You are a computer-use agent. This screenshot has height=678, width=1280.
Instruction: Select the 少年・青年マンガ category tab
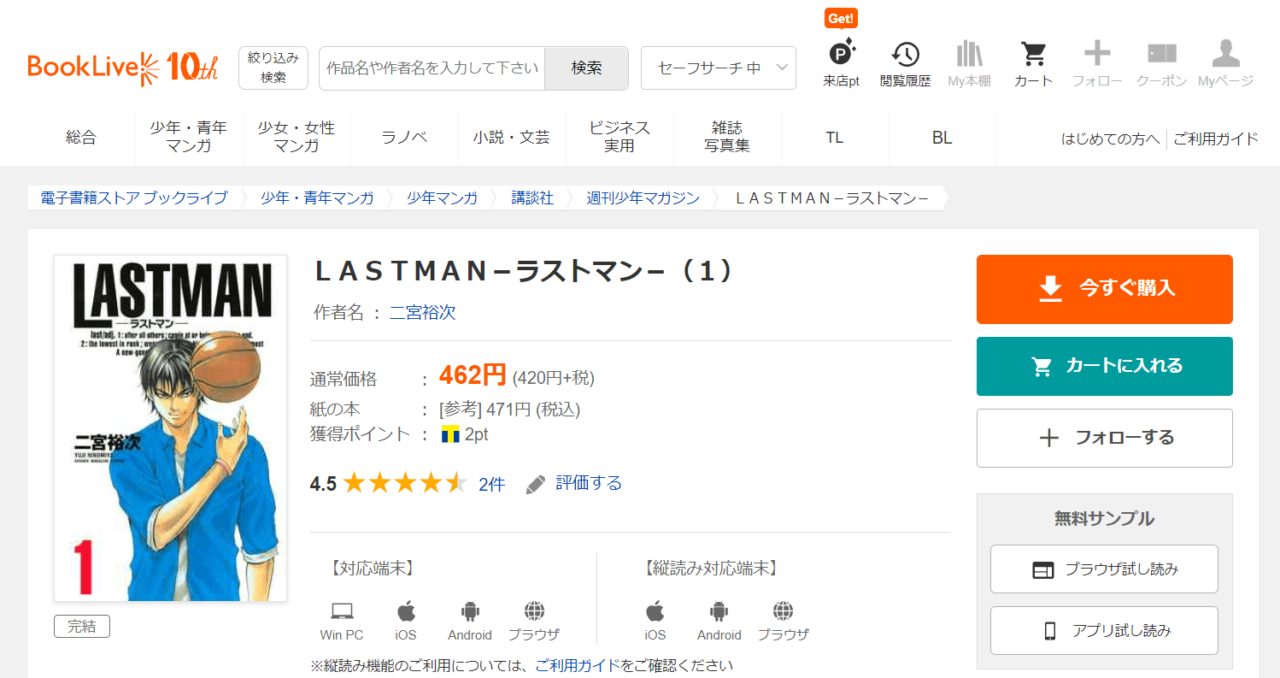coord(189,137)
